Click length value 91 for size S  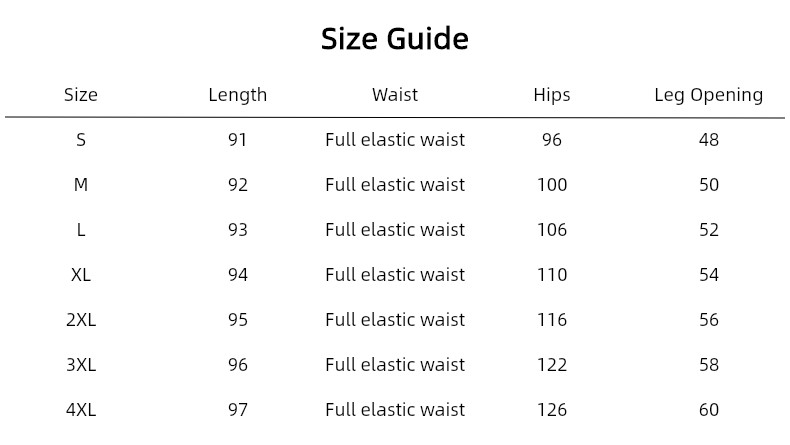(x=238, y=140)
